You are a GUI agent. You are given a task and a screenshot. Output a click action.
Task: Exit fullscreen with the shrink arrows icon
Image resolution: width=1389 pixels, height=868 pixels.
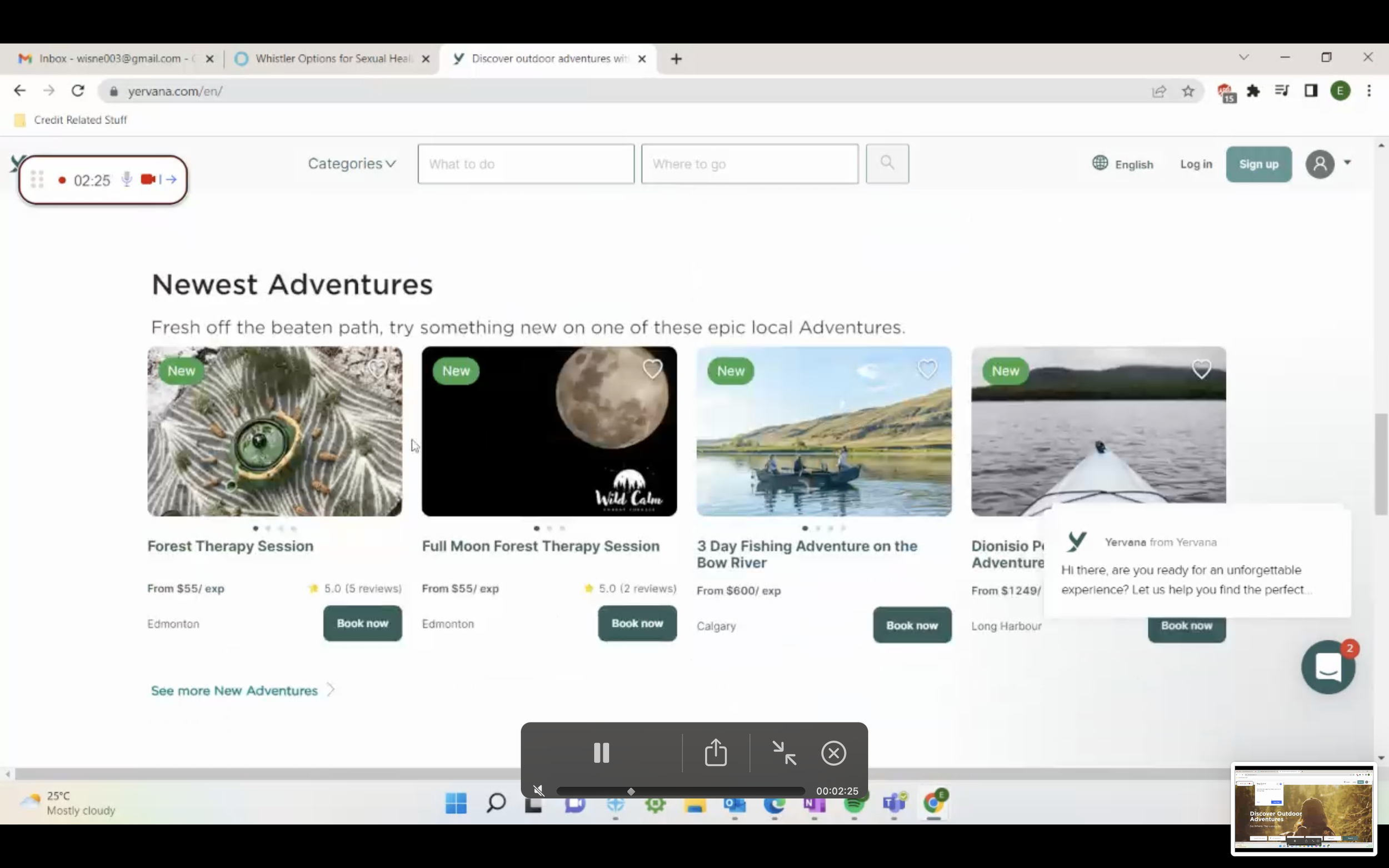[784, 752]
